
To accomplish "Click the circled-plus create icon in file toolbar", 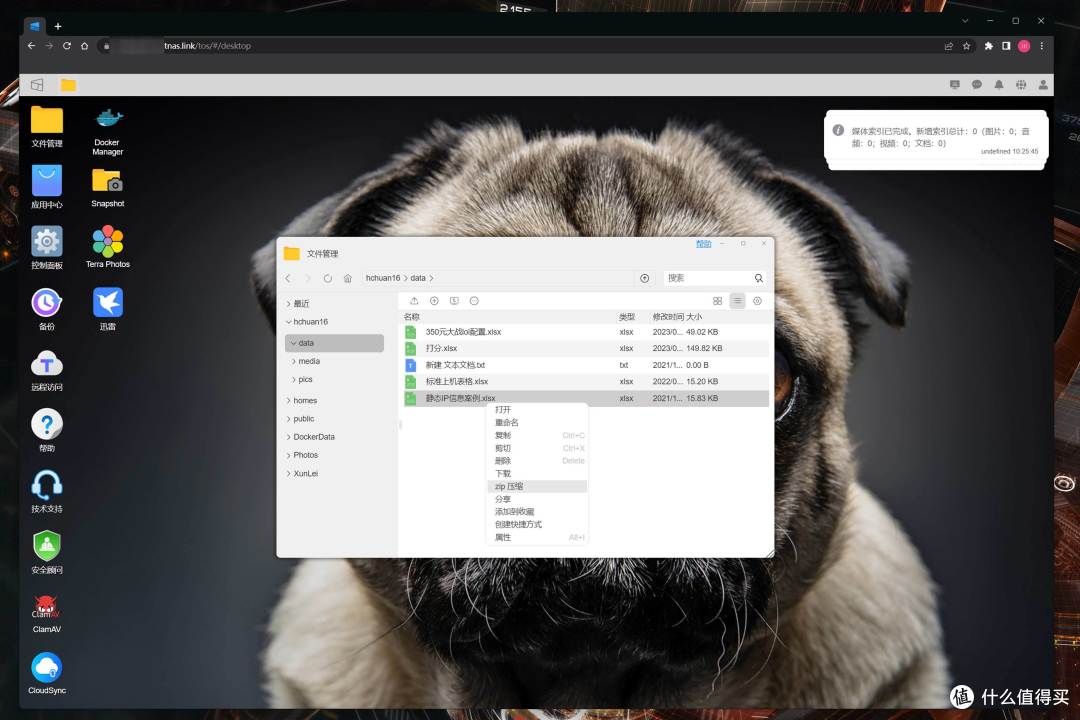I will (x=434, y=301).
